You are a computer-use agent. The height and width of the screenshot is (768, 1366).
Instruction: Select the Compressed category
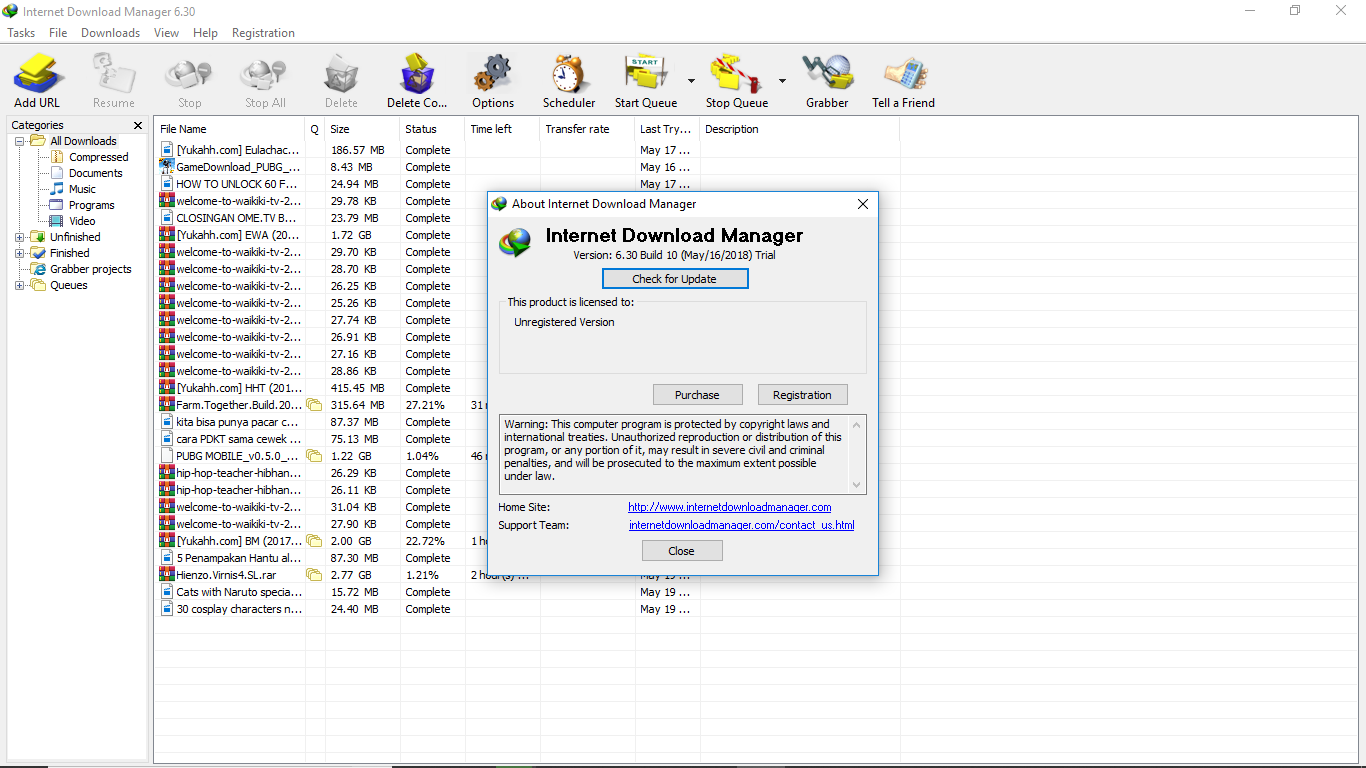point(98,157)
